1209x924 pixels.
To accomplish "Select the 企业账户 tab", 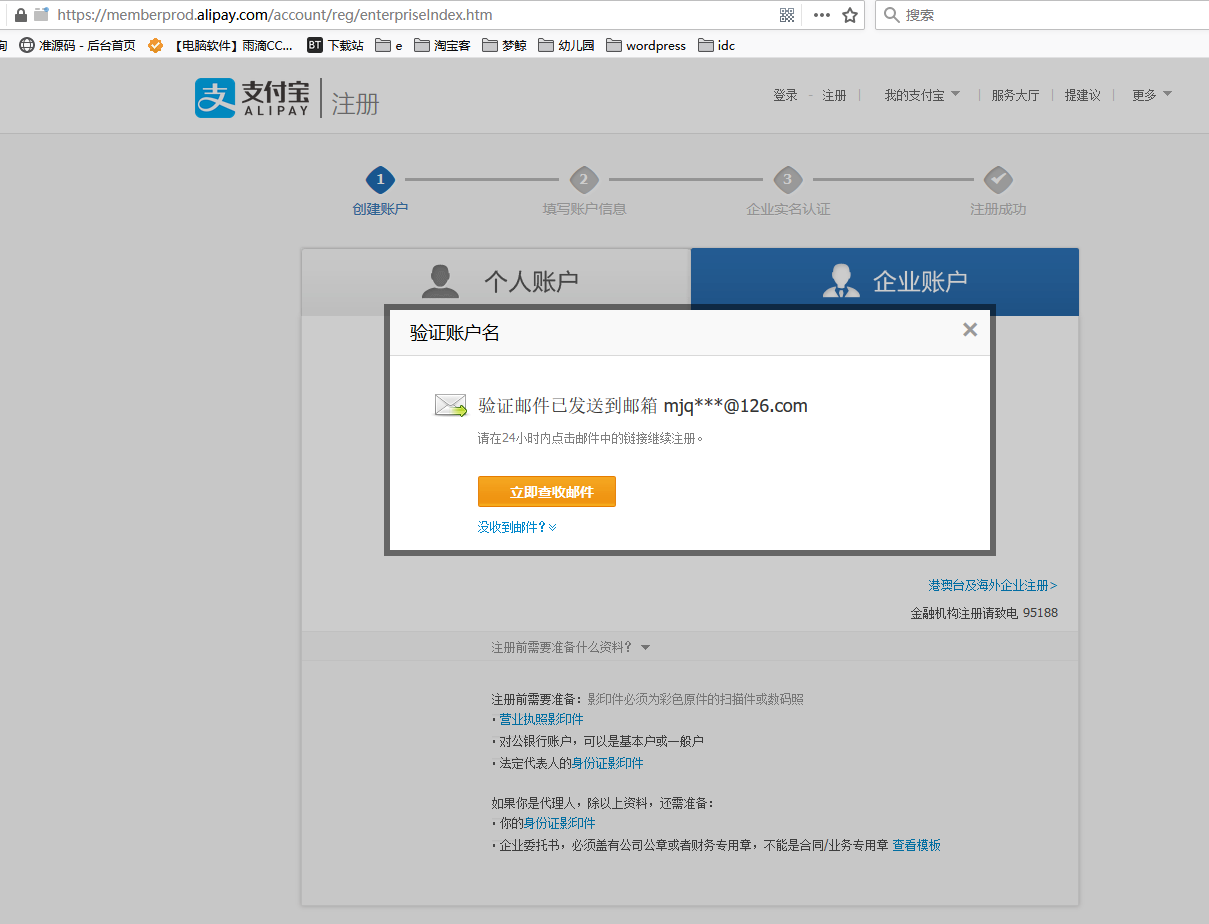I will pos(885,281).
